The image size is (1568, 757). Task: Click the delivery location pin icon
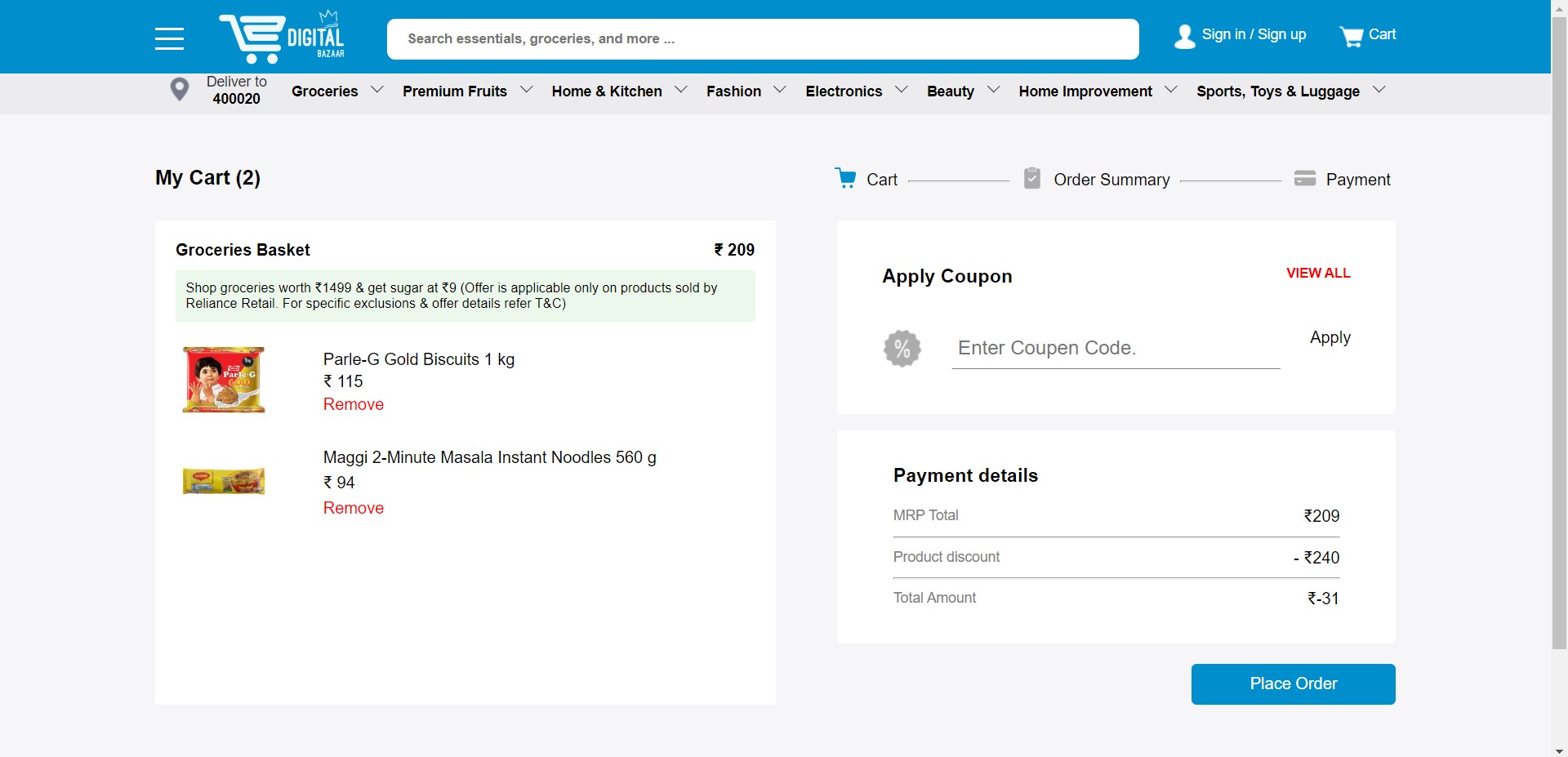pyautogui.click(x=180, y=89)
